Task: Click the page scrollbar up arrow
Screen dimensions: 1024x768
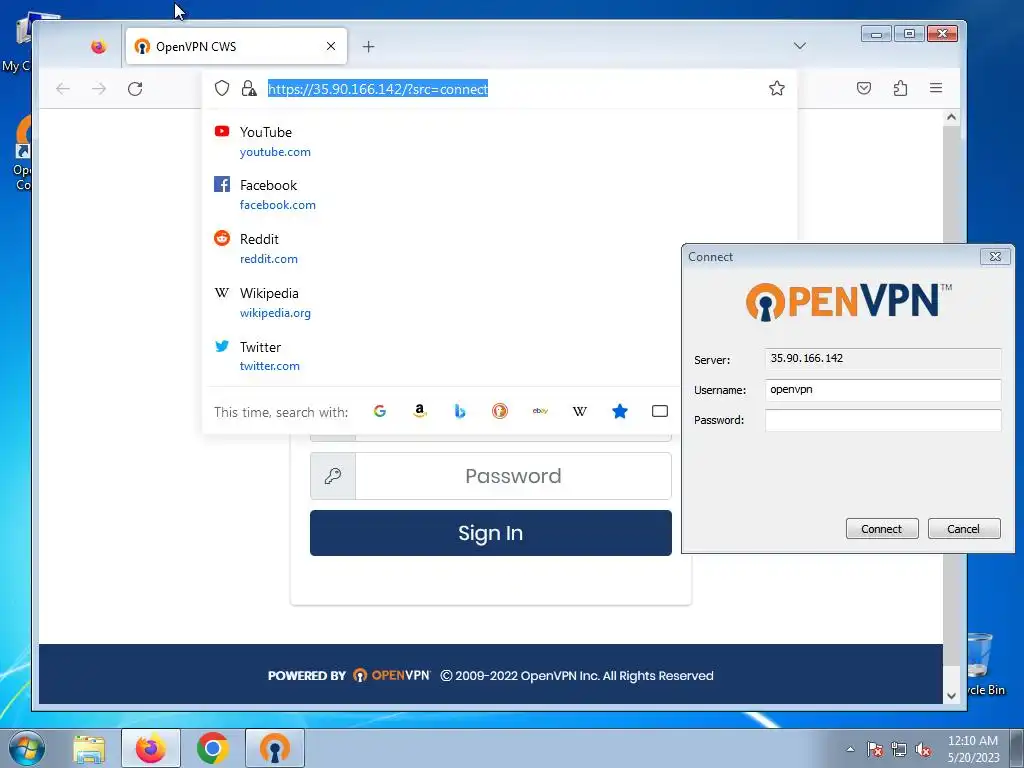Action: (951, 118)
